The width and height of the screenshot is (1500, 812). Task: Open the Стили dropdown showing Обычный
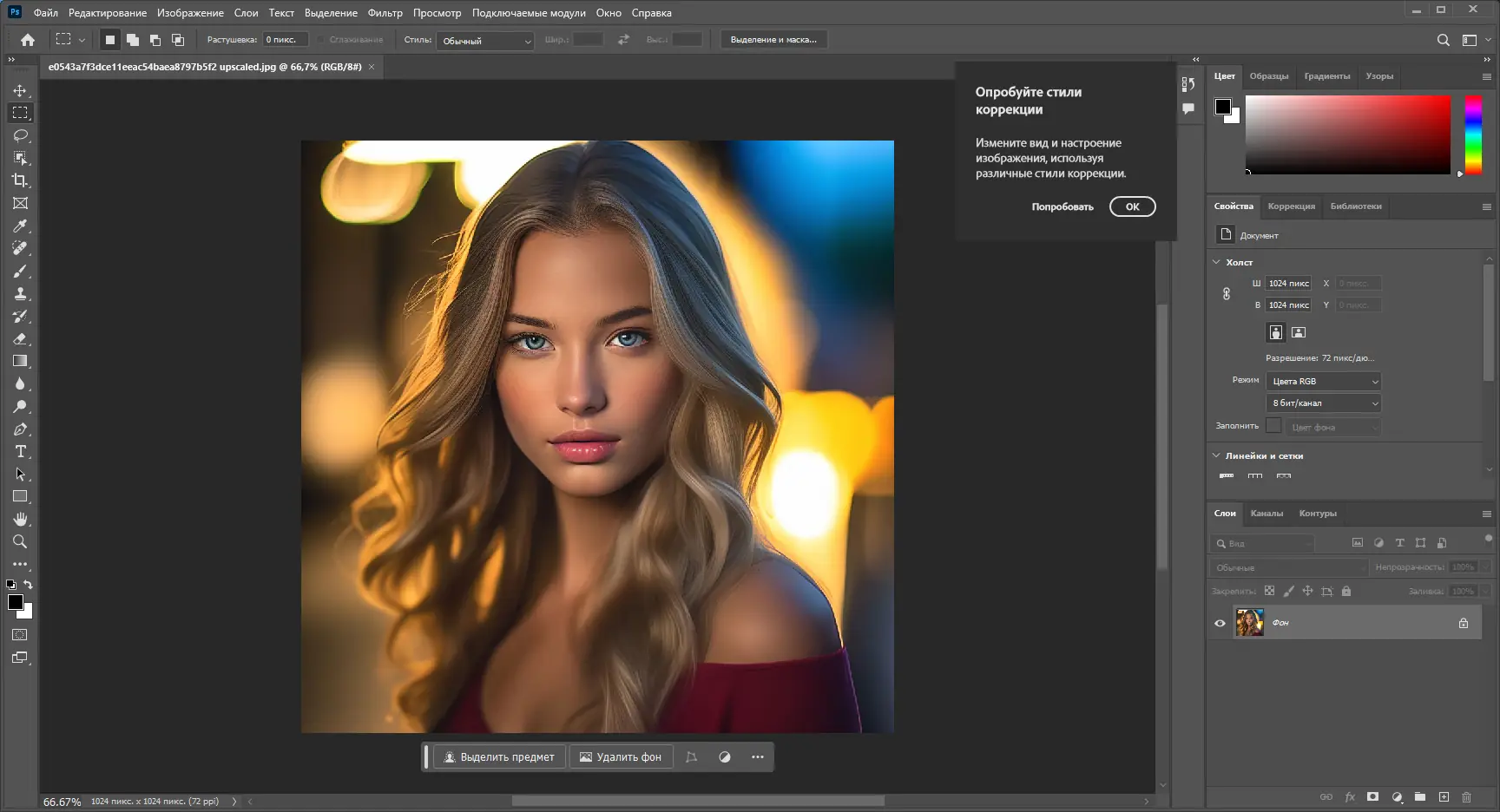[x=484, y=40]
